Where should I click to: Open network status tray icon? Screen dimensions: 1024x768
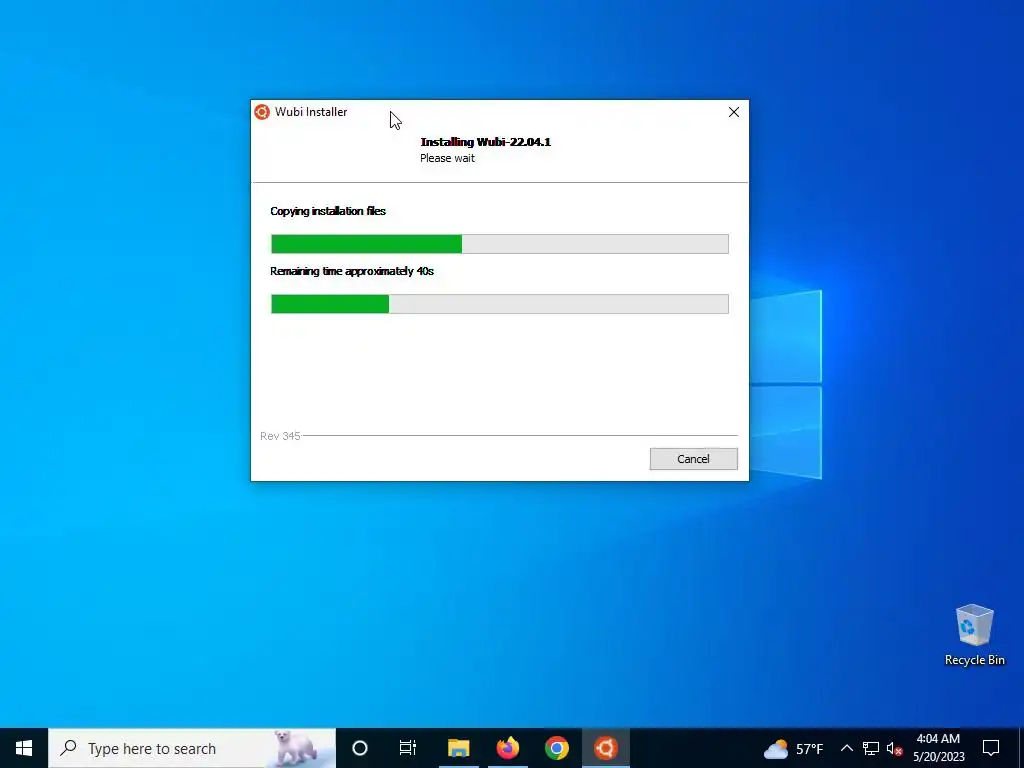click(871, 748)
